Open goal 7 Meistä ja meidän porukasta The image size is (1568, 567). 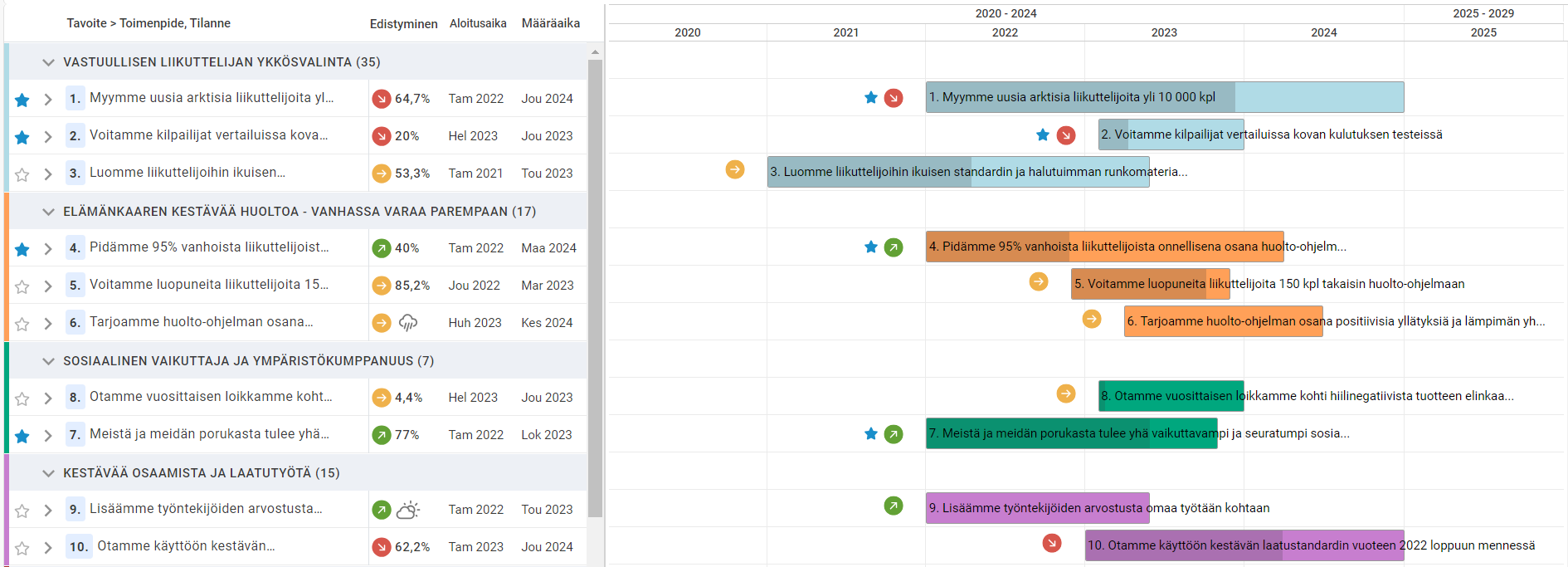point(209,434)
